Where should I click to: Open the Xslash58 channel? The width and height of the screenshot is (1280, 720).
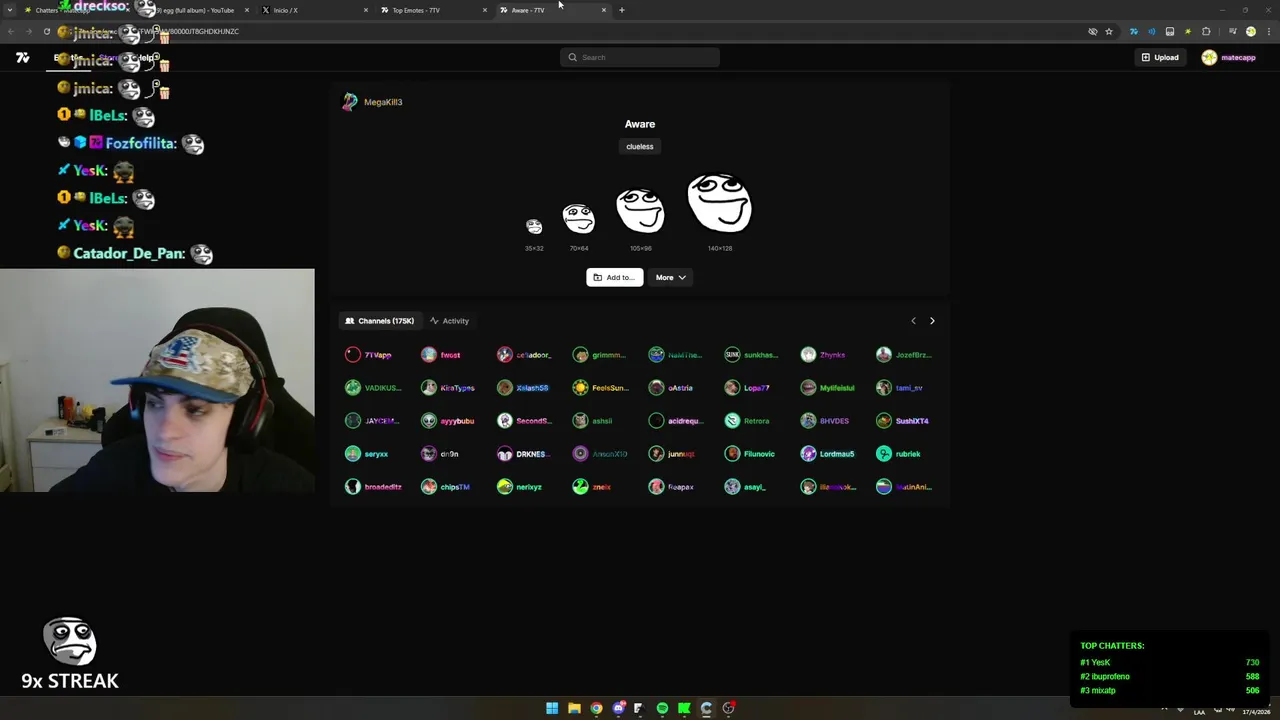[523, 388]
